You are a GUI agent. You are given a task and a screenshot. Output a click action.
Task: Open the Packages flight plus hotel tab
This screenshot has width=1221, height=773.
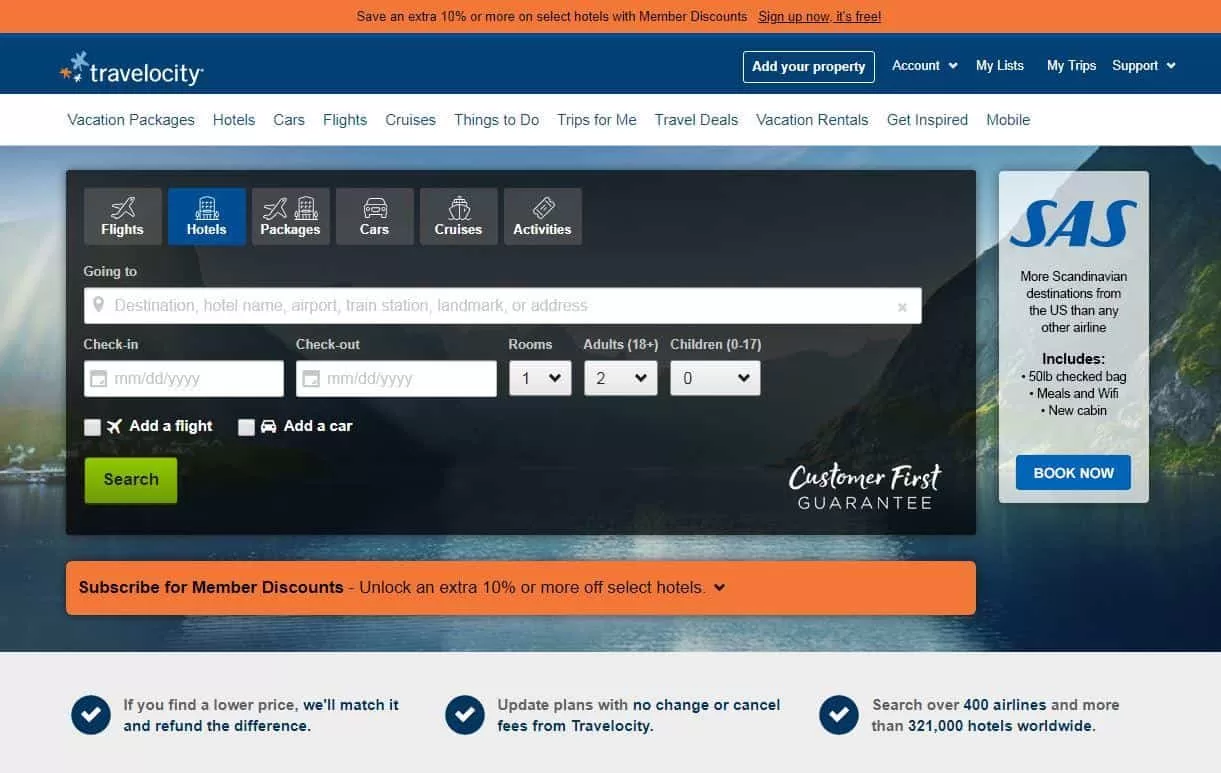290,216
